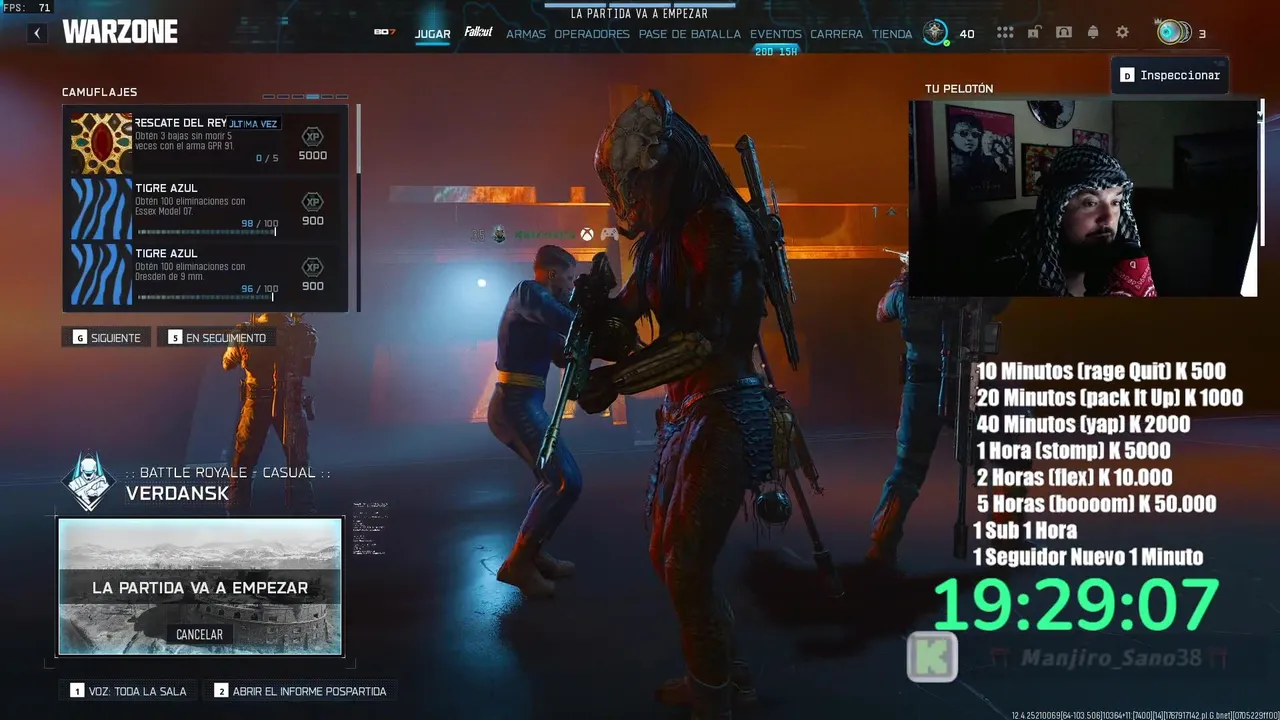
Task: Go back with the arrow beside WARZONE
Action: [x=37, y=33]
